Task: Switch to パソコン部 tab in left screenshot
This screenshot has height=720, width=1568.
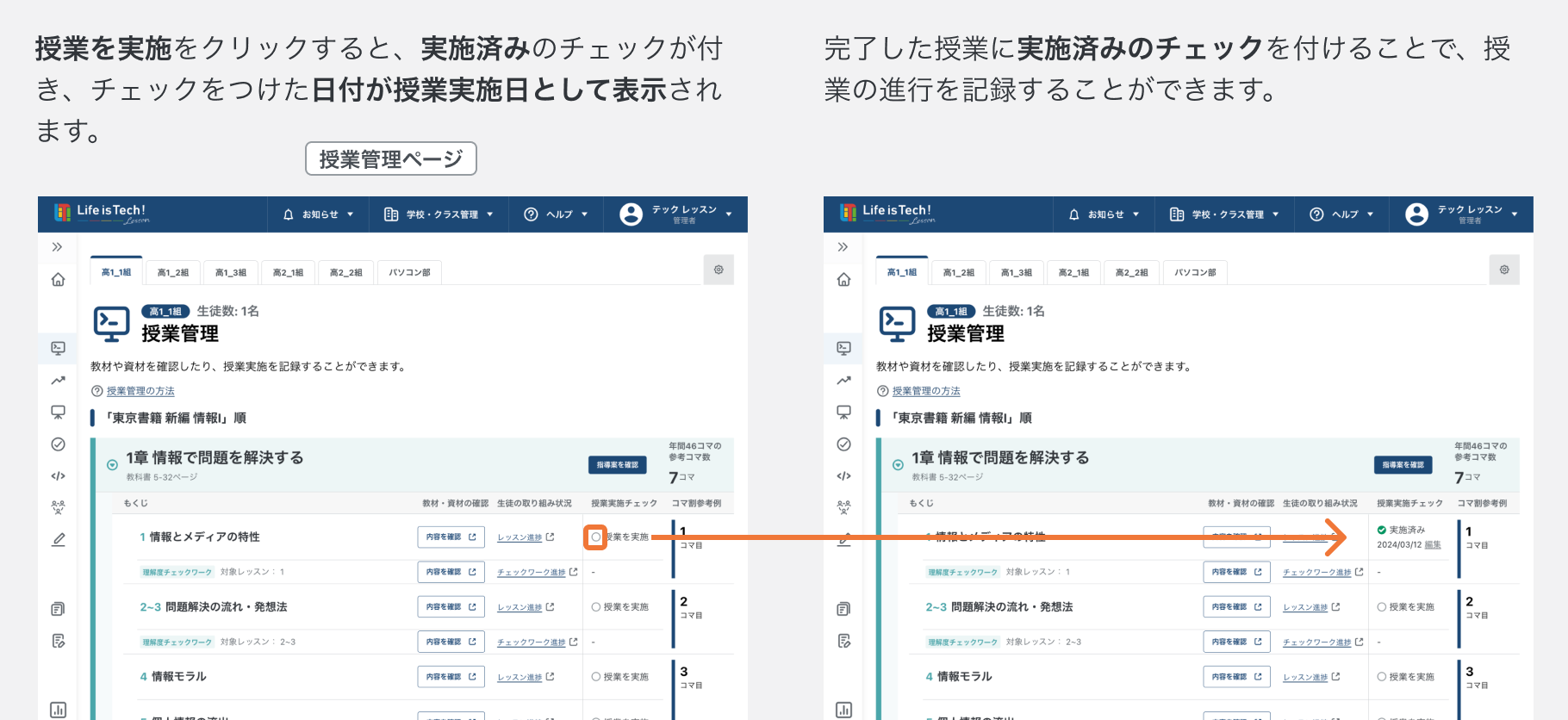Action: click(410, 272)
